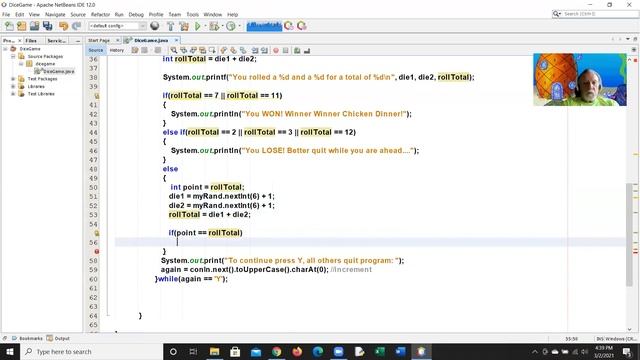Screen dimensions: 640x360
Task: Switch to the Start Page tab
Action: pos(99,40)
